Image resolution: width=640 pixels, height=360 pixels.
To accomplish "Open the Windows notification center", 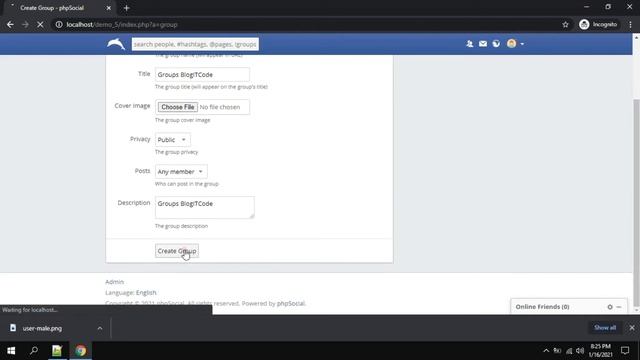I will click(625, 351).
